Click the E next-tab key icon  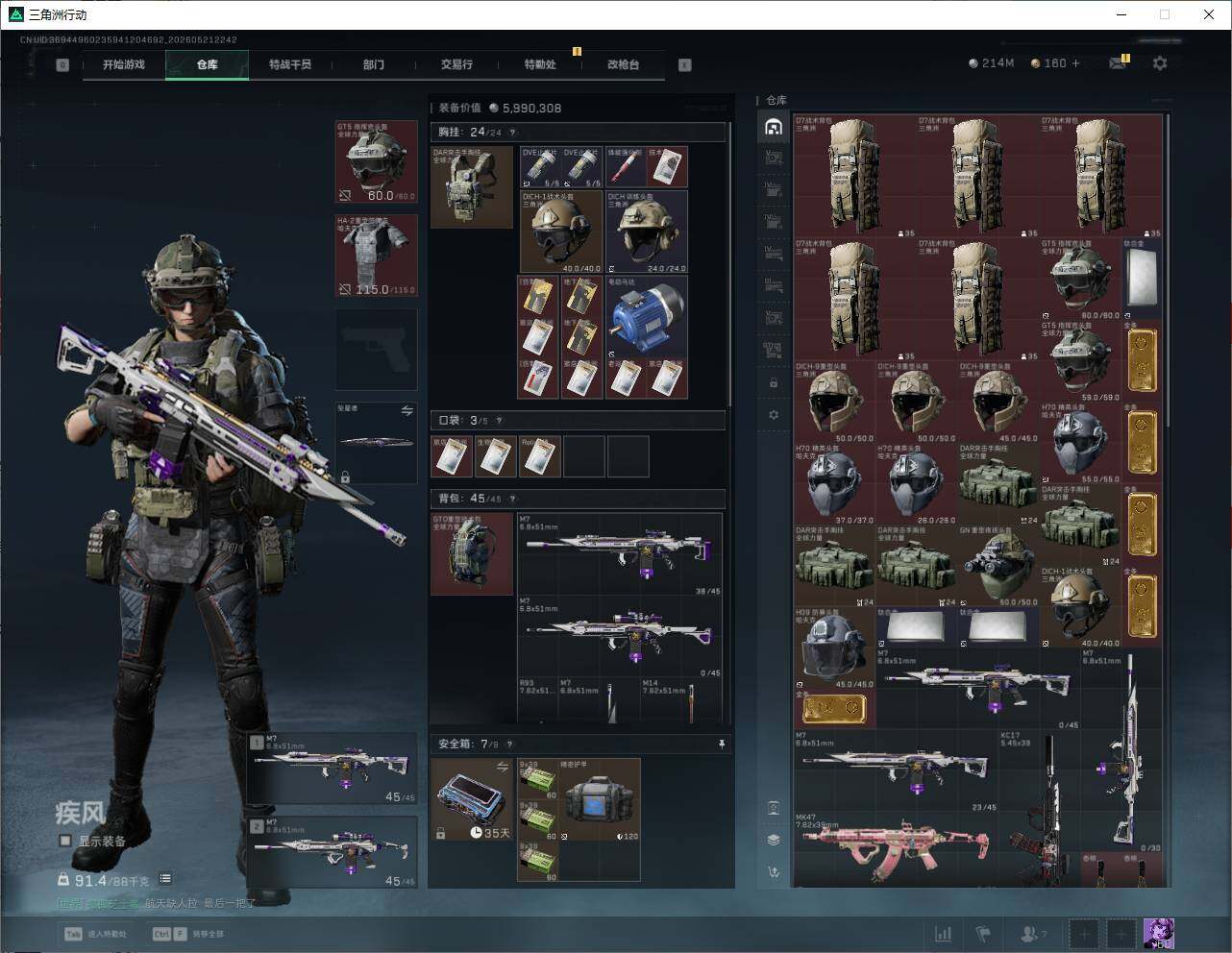[x=685, y=65]
